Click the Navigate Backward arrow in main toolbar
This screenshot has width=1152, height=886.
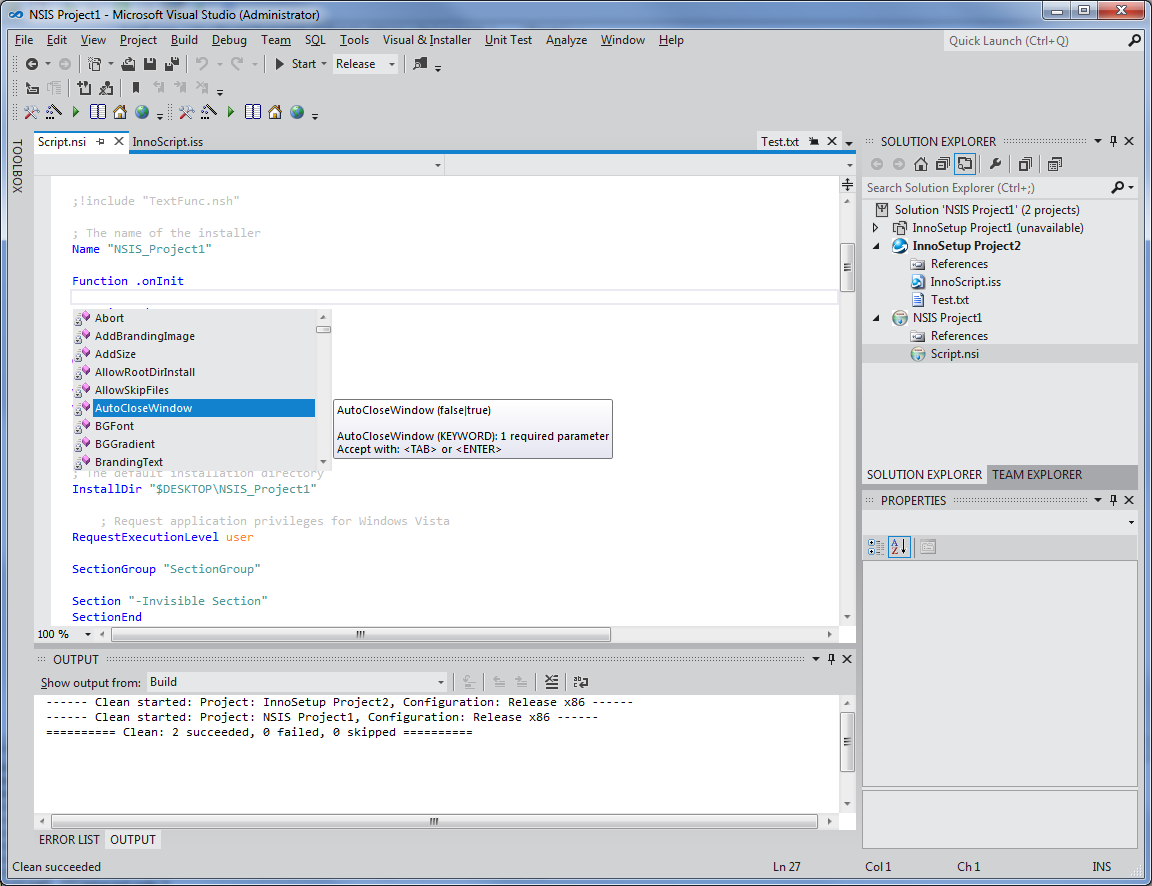[32, 65]
